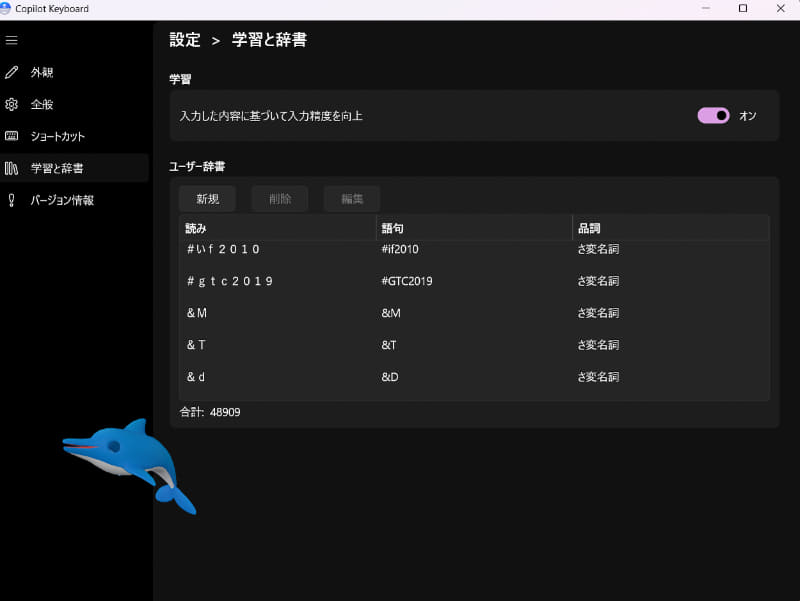
Task: Click the 編集 button above the dictionary table
Action: click(351, 198)
